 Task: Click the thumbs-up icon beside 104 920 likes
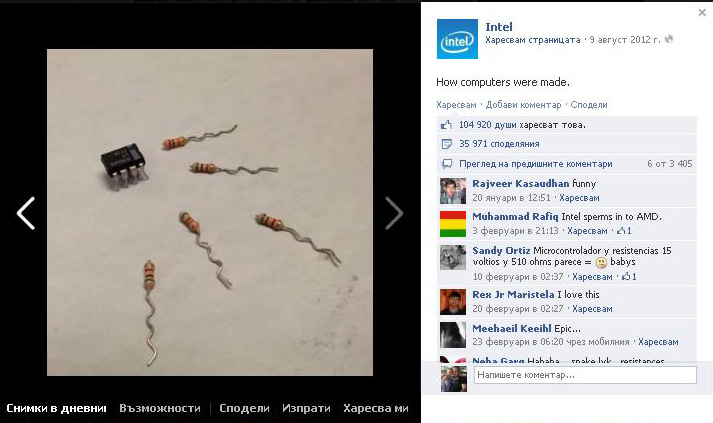pyautogui.click(x=447, y=125)
